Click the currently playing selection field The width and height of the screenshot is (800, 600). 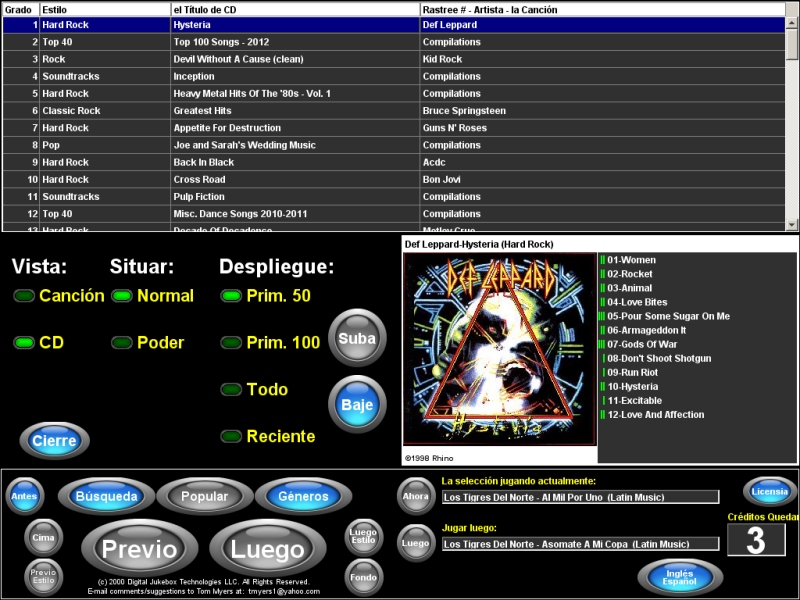click(x=581, y=497)
